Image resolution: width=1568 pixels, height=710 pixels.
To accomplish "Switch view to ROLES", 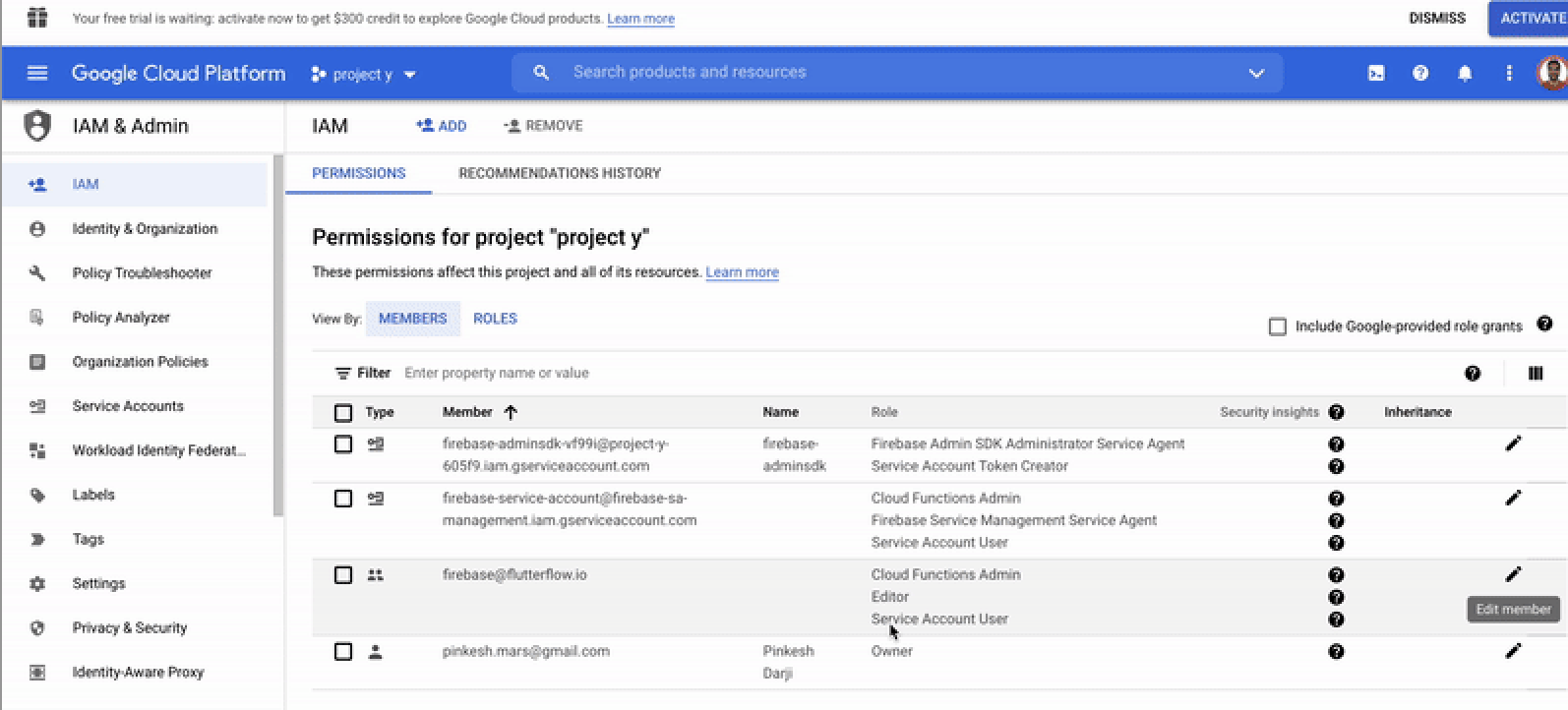I will [x=495, y=319].
